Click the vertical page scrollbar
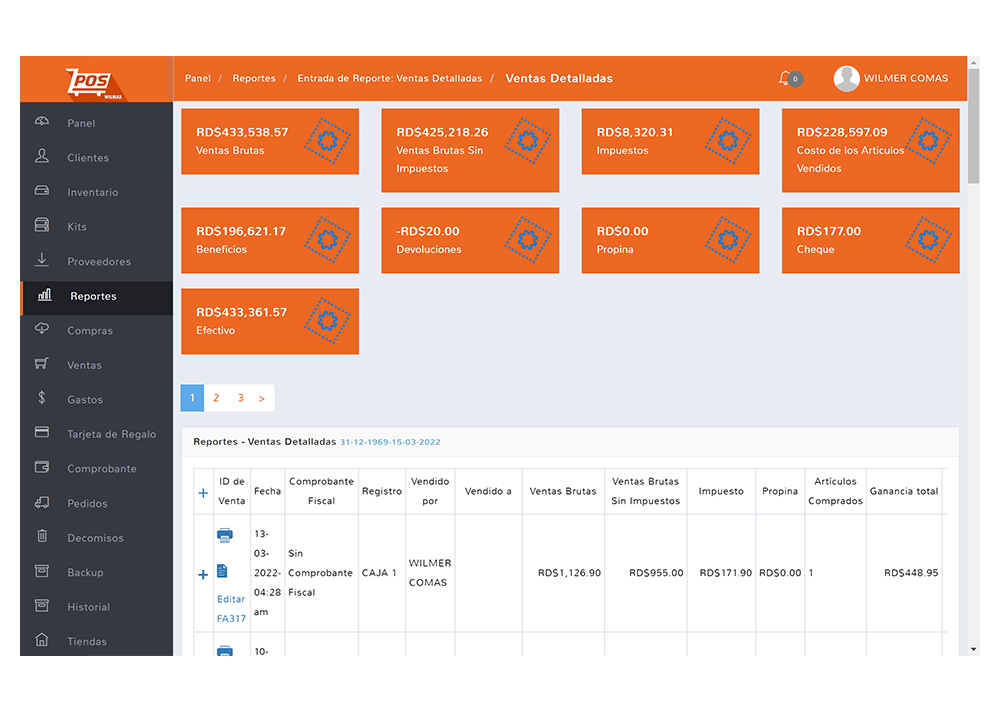 973,140
